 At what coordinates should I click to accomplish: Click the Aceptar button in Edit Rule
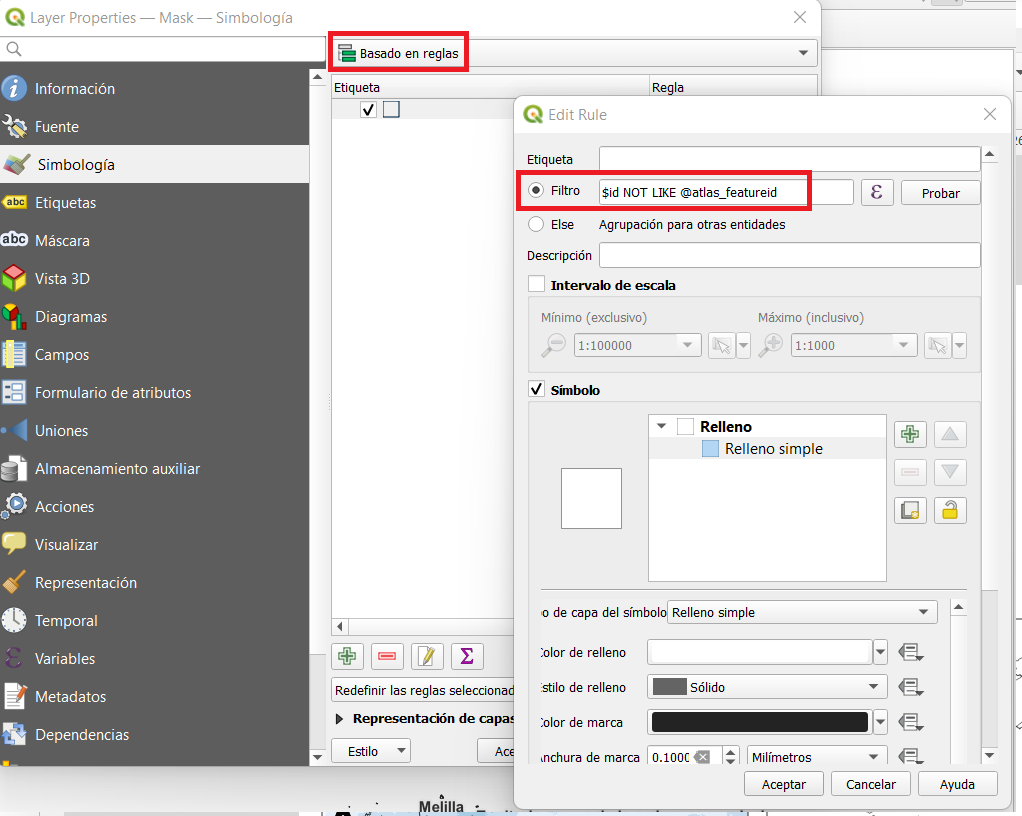coord(784,784)
